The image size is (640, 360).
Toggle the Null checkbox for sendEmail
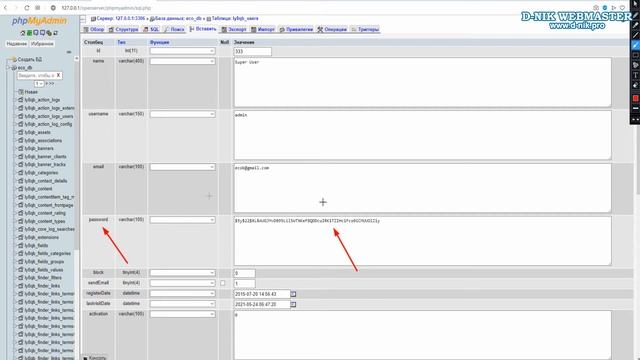(x=222, y=283)
